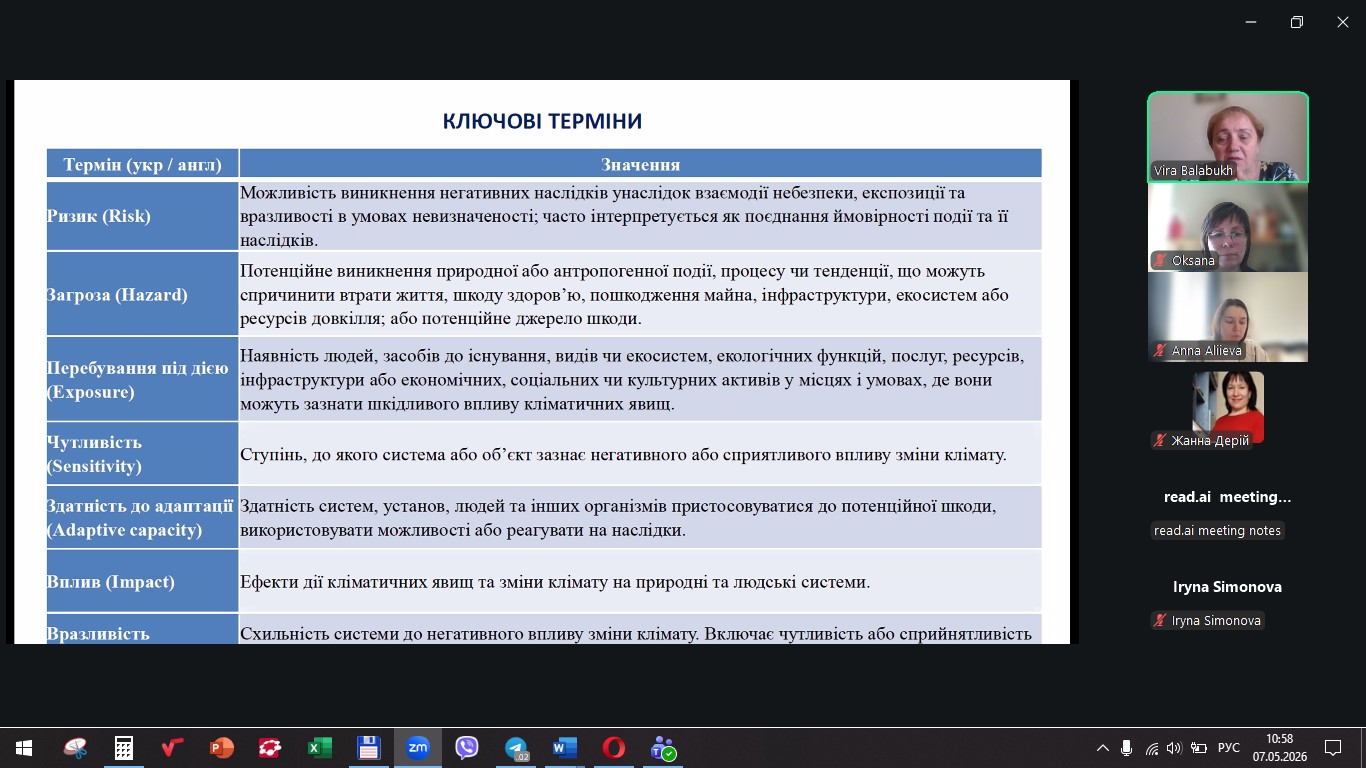This screenshot has height=768, width=1366.
Task: Click the 'Перебування під дією (Exposure)' cell
Action: coord(143,379)
